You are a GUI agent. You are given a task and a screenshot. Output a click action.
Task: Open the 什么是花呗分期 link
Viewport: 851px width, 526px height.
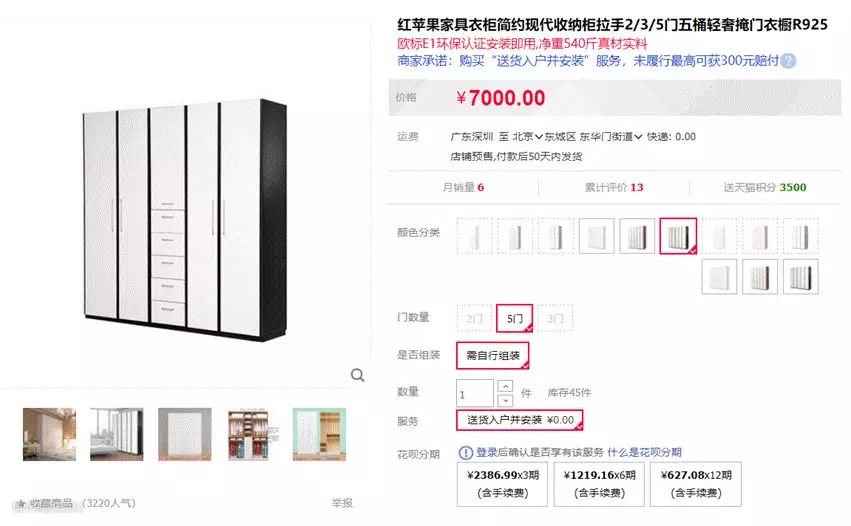pyautogui.click(x=644, y=452)
